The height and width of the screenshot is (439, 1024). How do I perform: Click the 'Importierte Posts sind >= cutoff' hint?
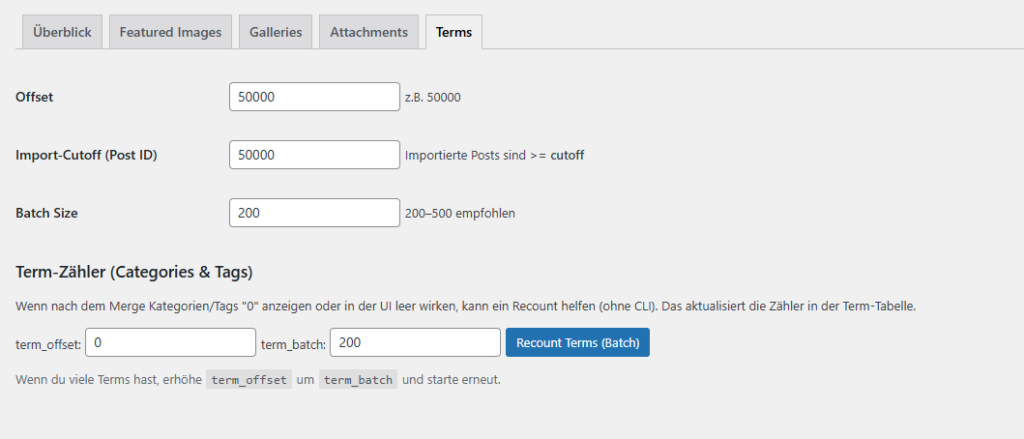tap(494, 156)
